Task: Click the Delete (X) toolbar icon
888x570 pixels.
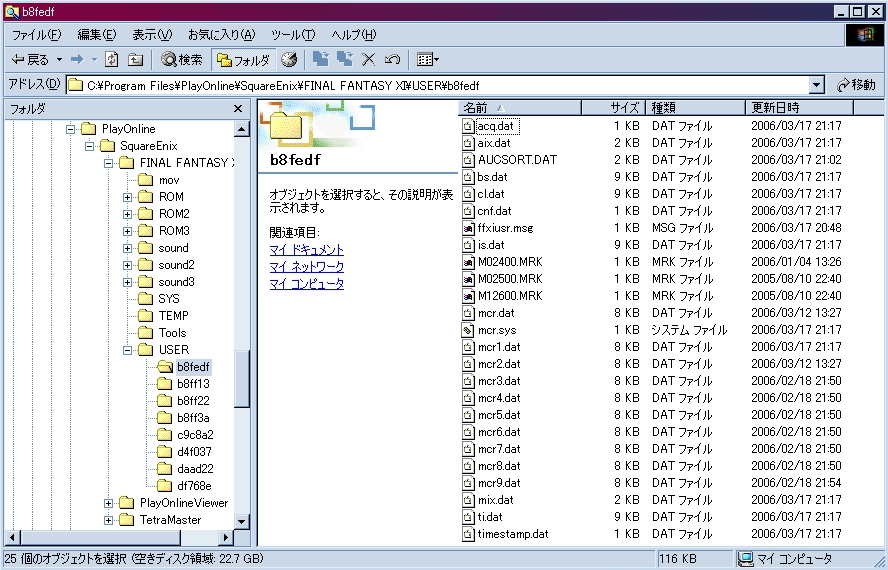Action: click(x=369, y=59)
